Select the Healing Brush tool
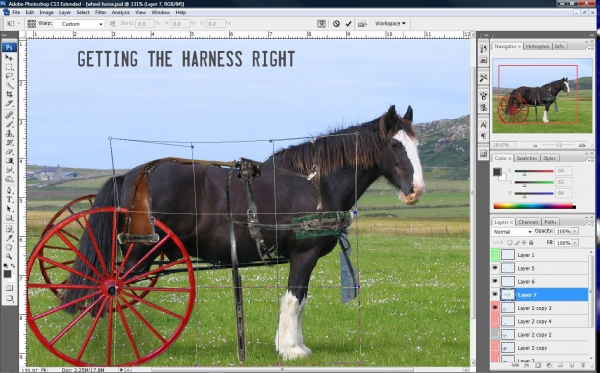 point(9,115)
